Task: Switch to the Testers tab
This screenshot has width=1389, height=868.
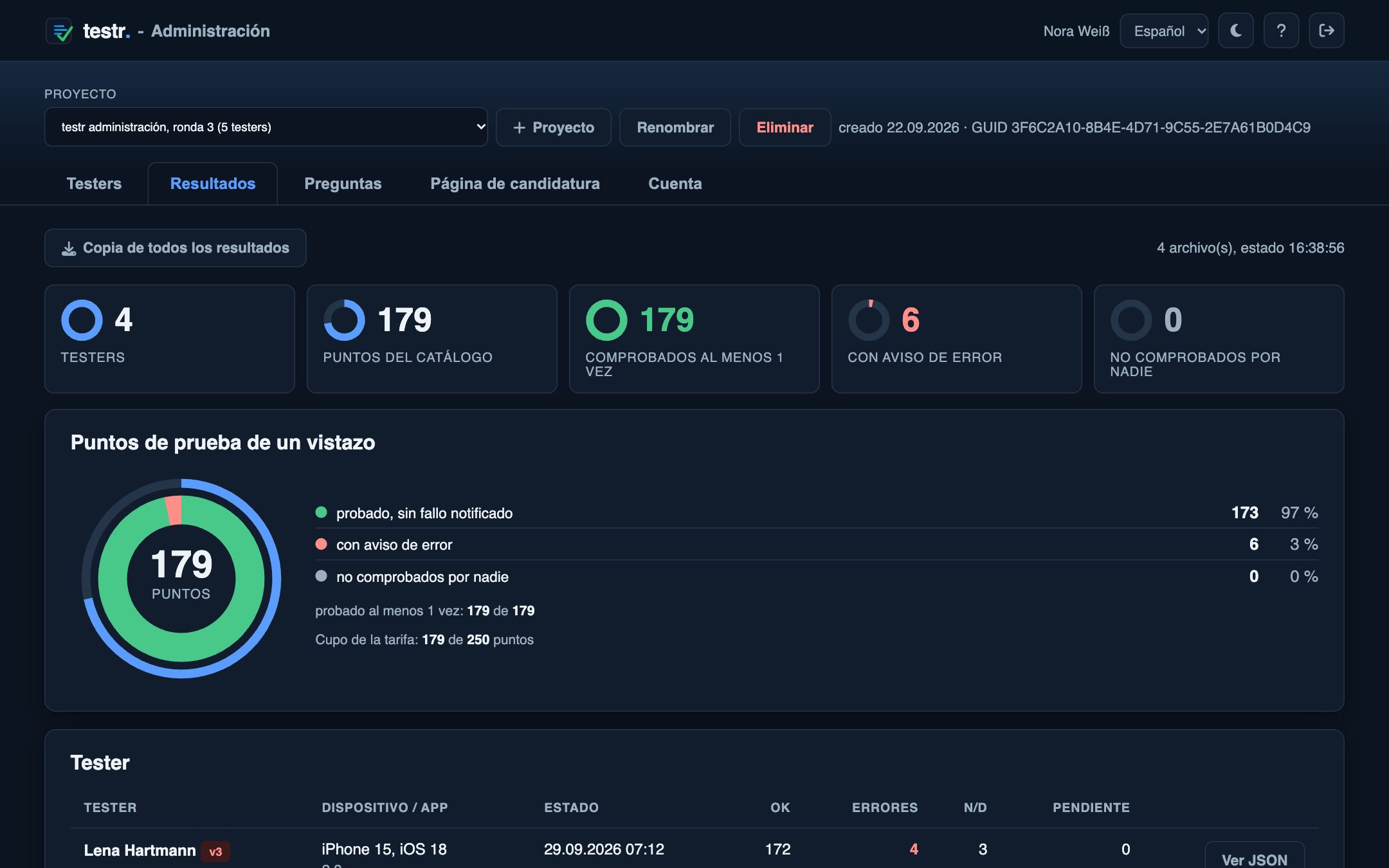Action: [94, 184]
